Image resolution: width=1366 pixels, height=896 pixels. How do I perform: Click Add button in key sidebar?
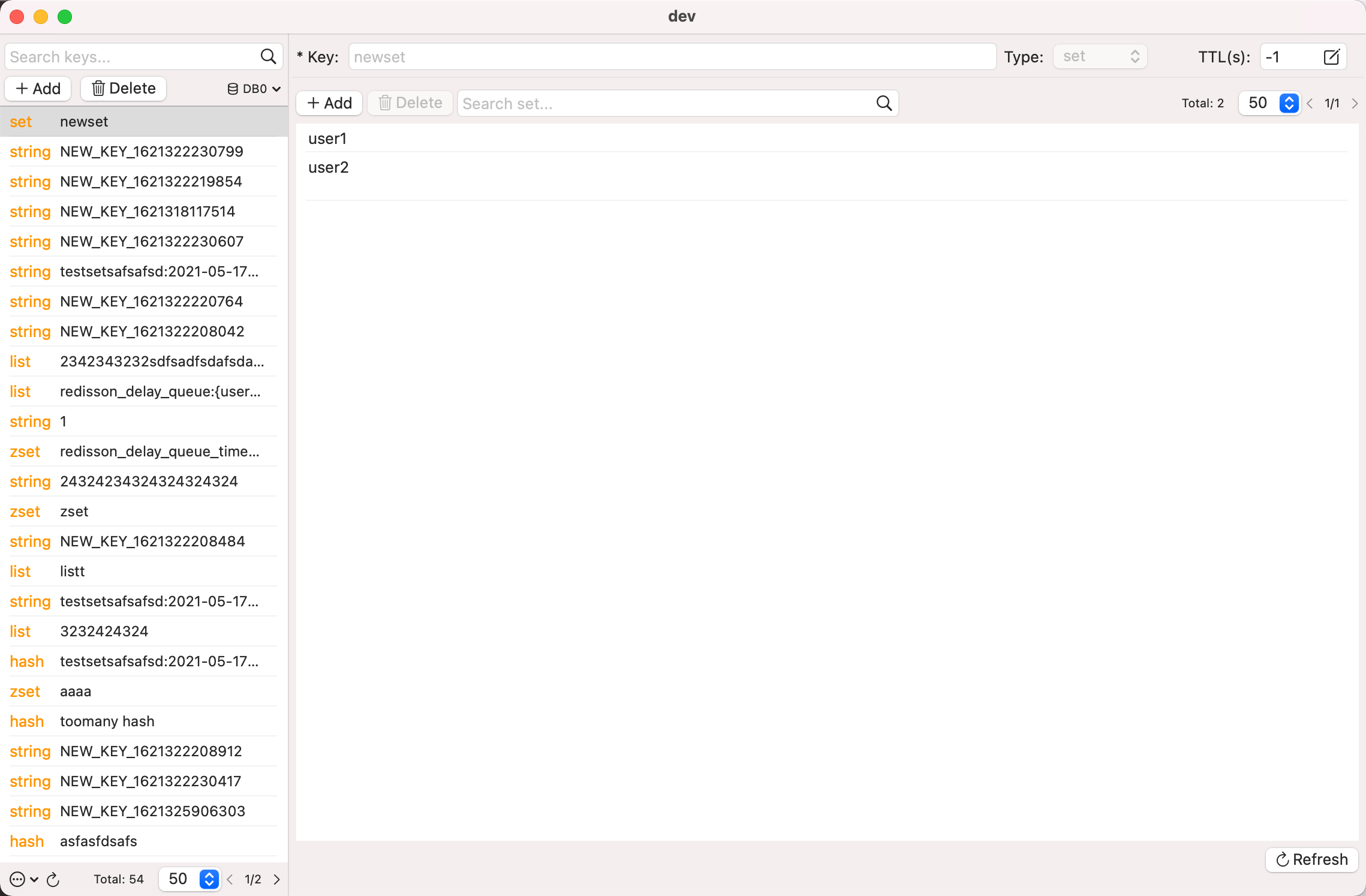click(38, 89)
